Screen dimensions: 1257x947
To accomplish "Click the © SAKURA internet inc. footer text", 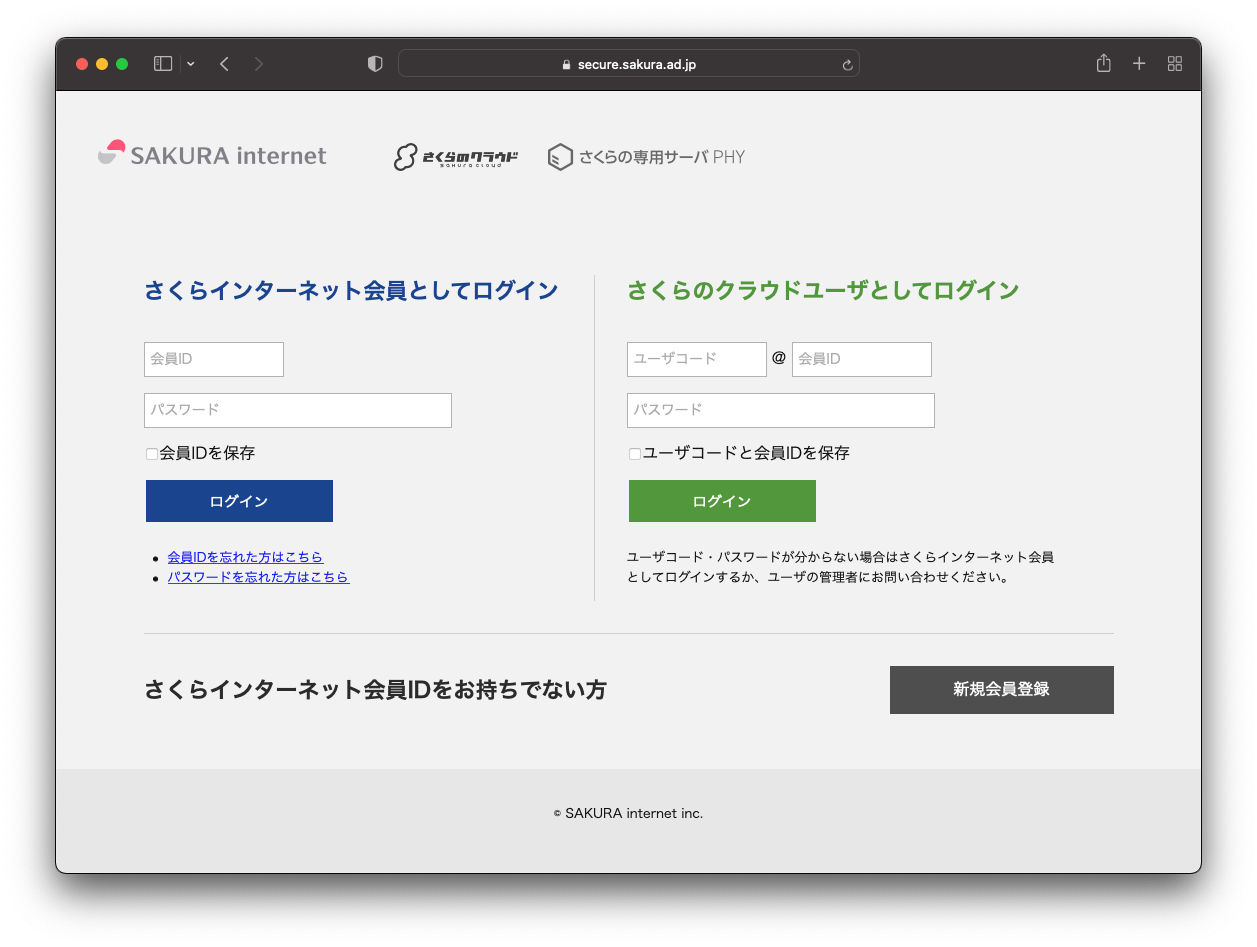I will click(x=628, y=814).
